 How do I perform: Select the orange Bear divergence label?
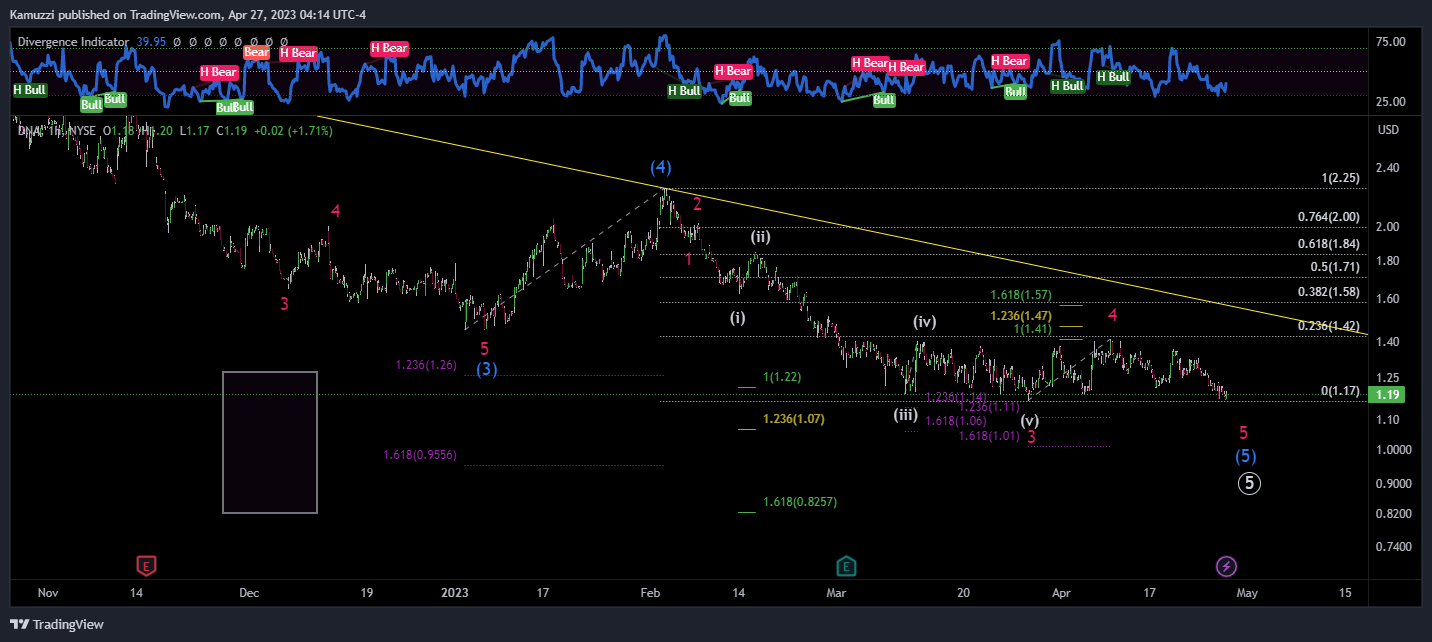click(x=257, y=52)
